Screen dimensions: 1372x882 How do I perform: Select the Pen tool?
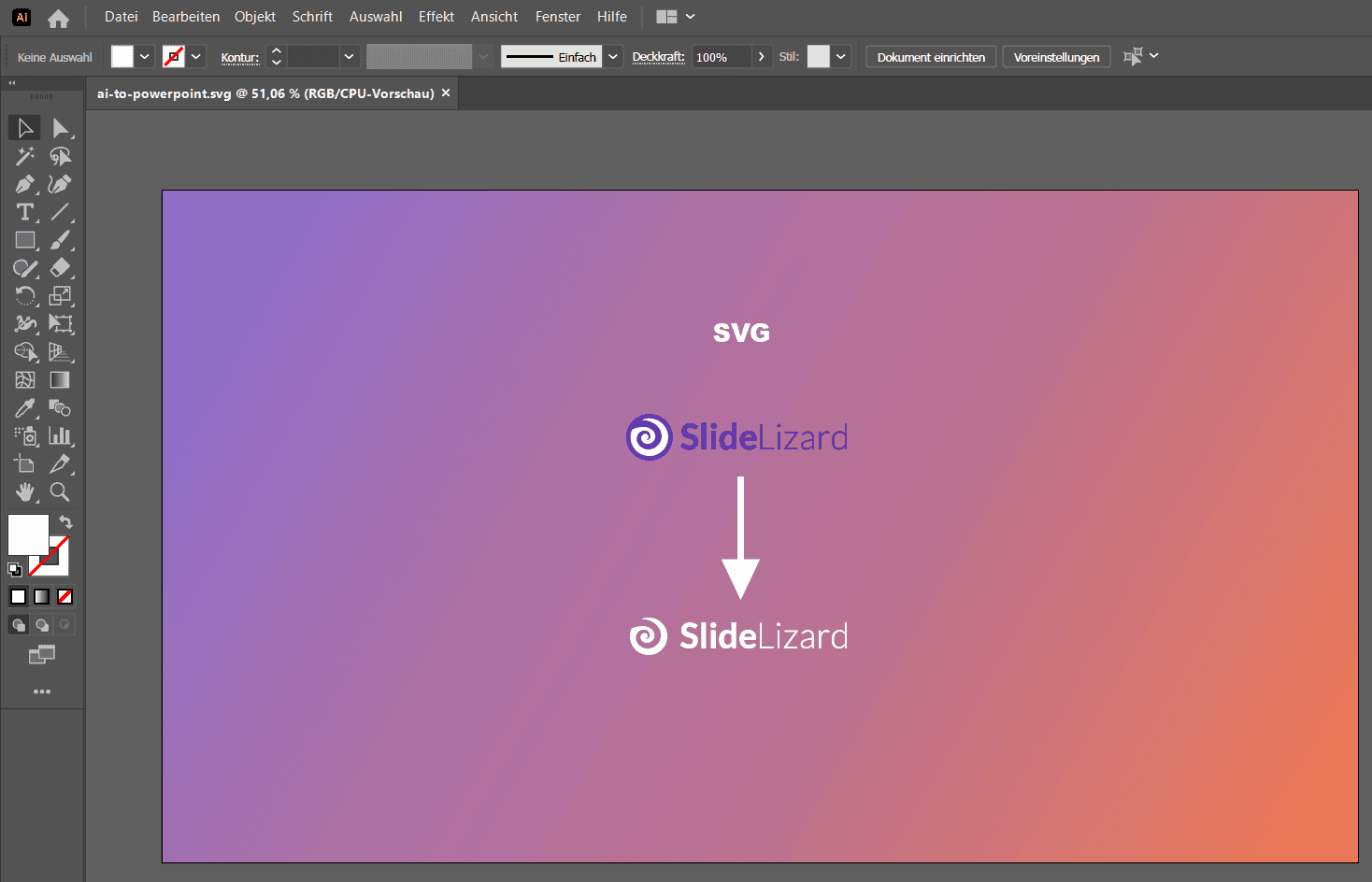point(24,184)
